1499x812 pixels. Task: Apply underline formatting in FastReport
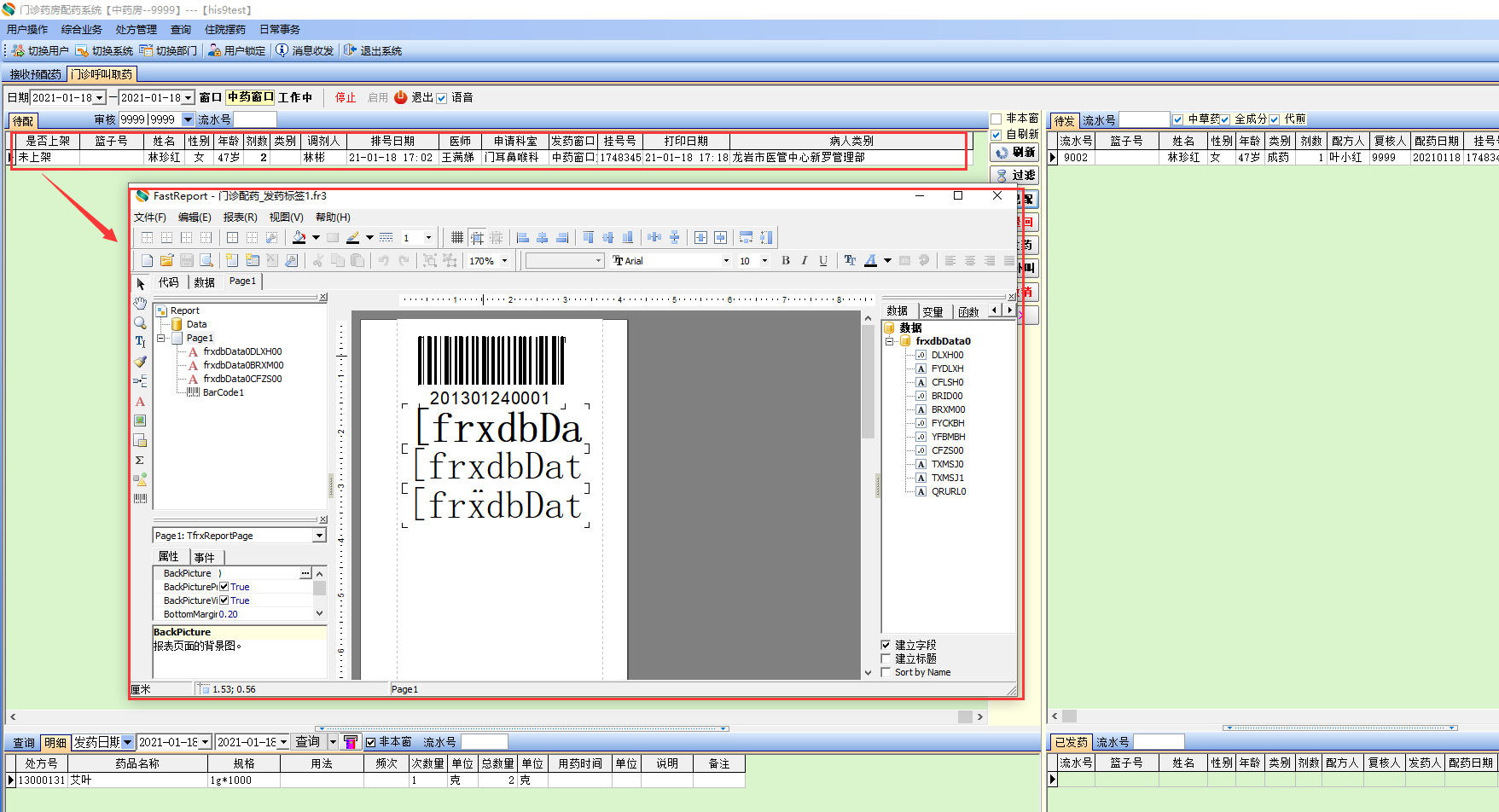823,261
